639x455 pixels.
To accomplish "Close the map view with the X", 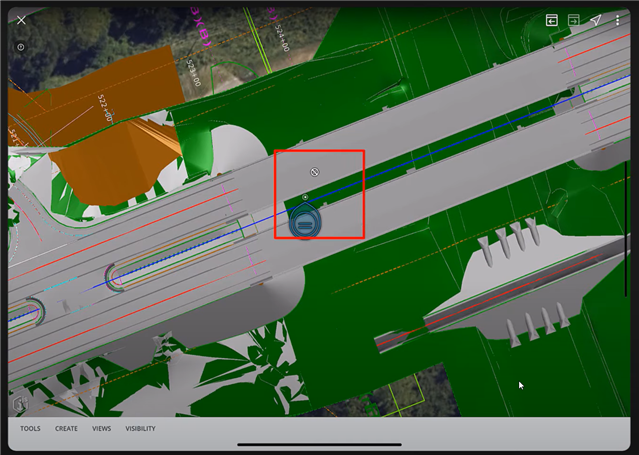I will (21, 20).
